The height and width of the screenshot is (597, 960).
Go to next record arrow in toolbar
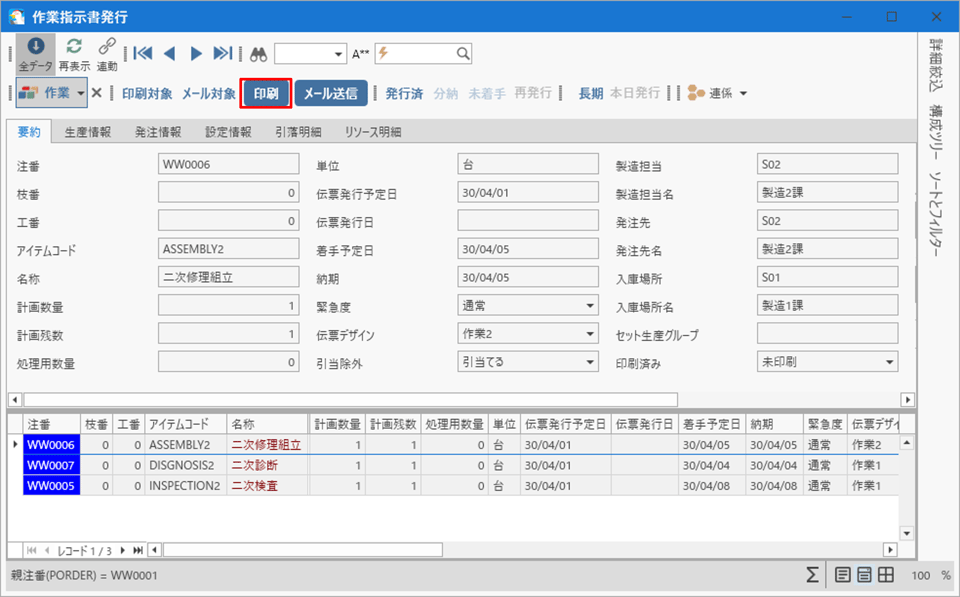196,53
